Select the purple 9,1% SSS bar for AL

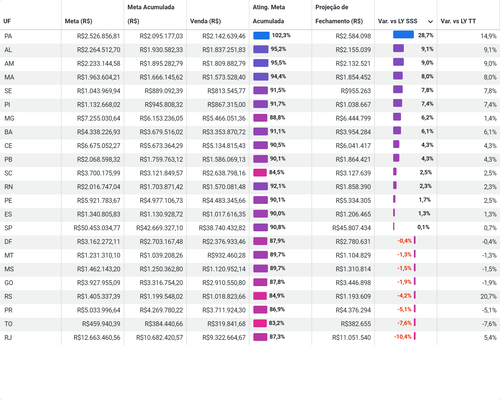[398, 48]
